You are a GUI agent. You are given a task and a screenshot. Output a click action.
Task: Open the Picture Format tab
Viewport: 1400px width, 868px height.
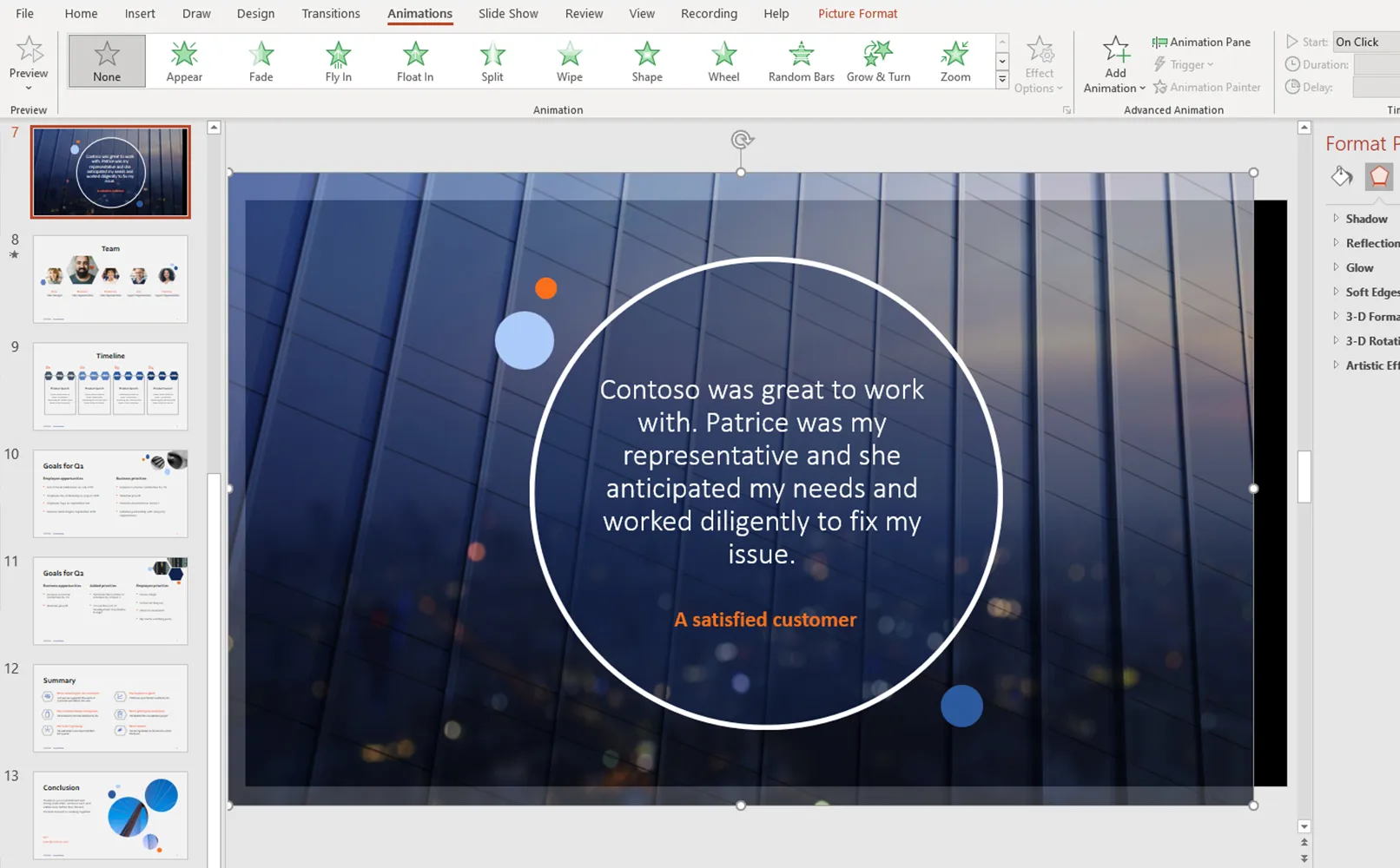(x=858, y=13)
